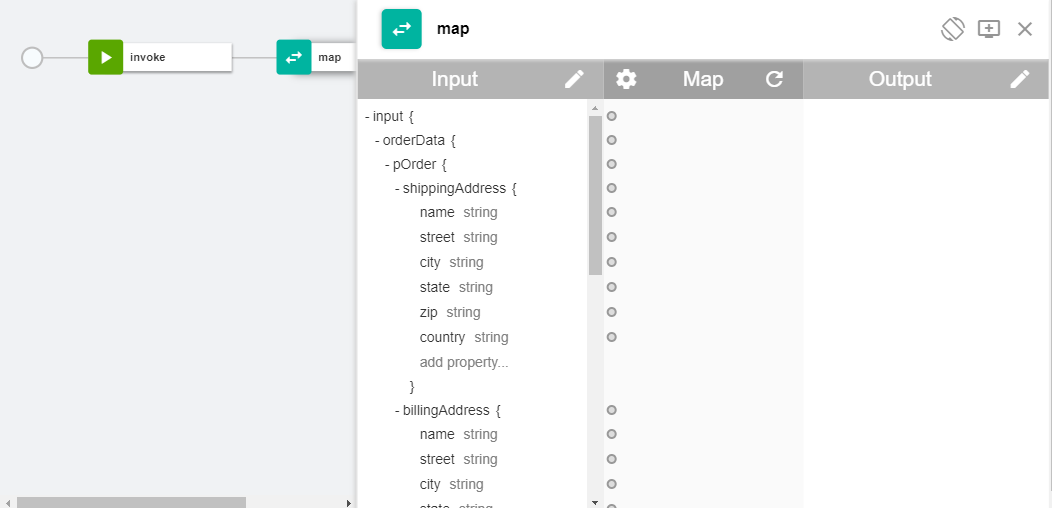Collapse the billingAddress node
The width and height of the screenshot is (1052, 508).
point(398,410)
